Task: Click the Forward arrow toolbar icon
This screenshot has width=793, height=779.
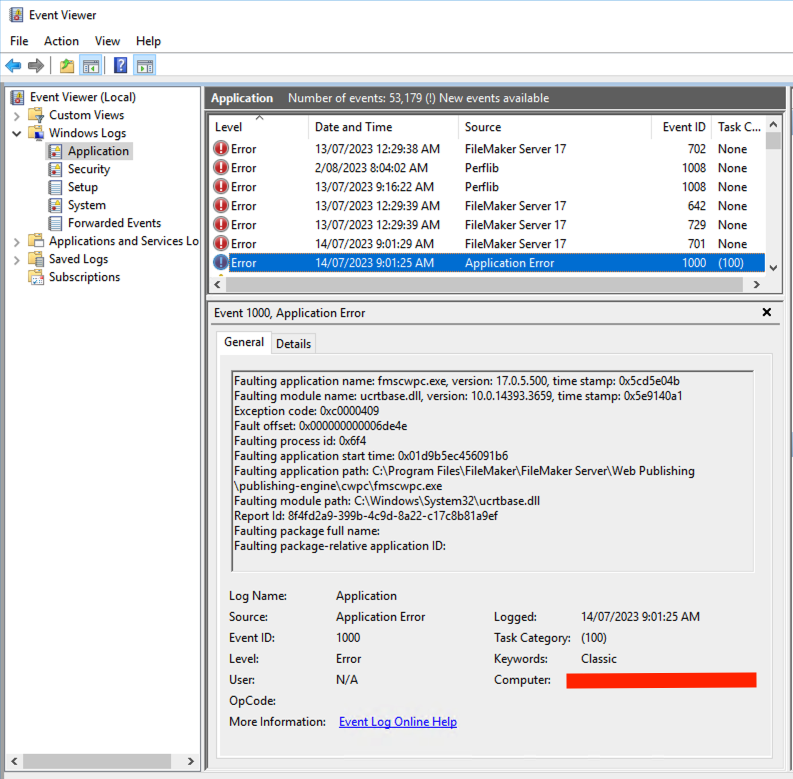Action: pyautogui.click(x=36, y=66)
